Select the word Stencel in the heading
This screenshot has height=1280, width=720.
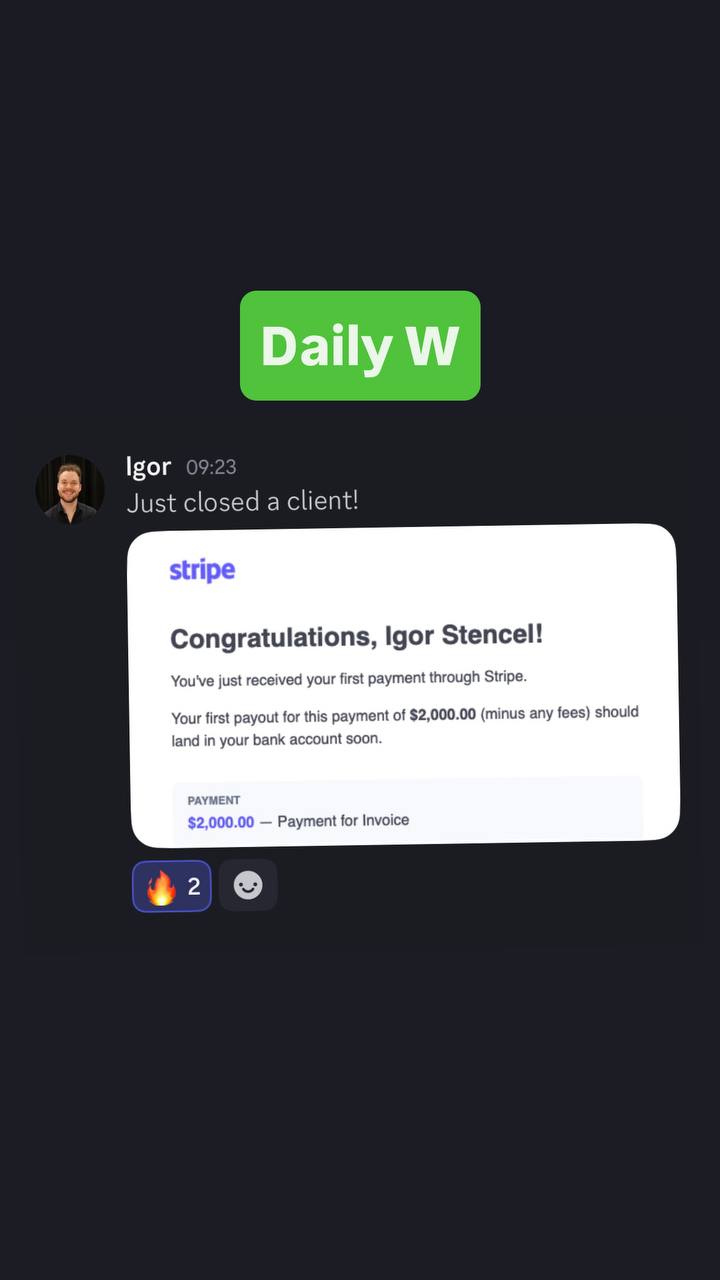tap(493, 635)
